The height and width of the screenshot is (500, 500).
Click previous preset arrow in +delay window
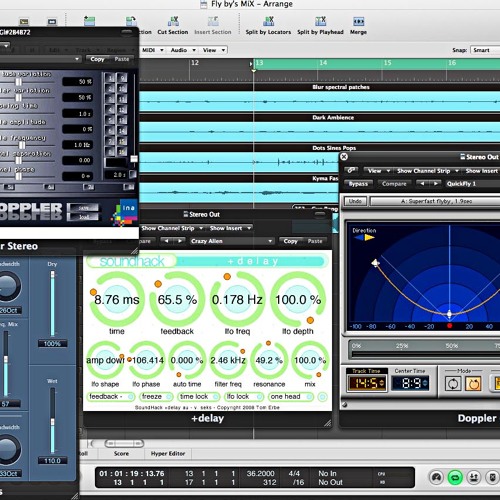click(166, 241)
